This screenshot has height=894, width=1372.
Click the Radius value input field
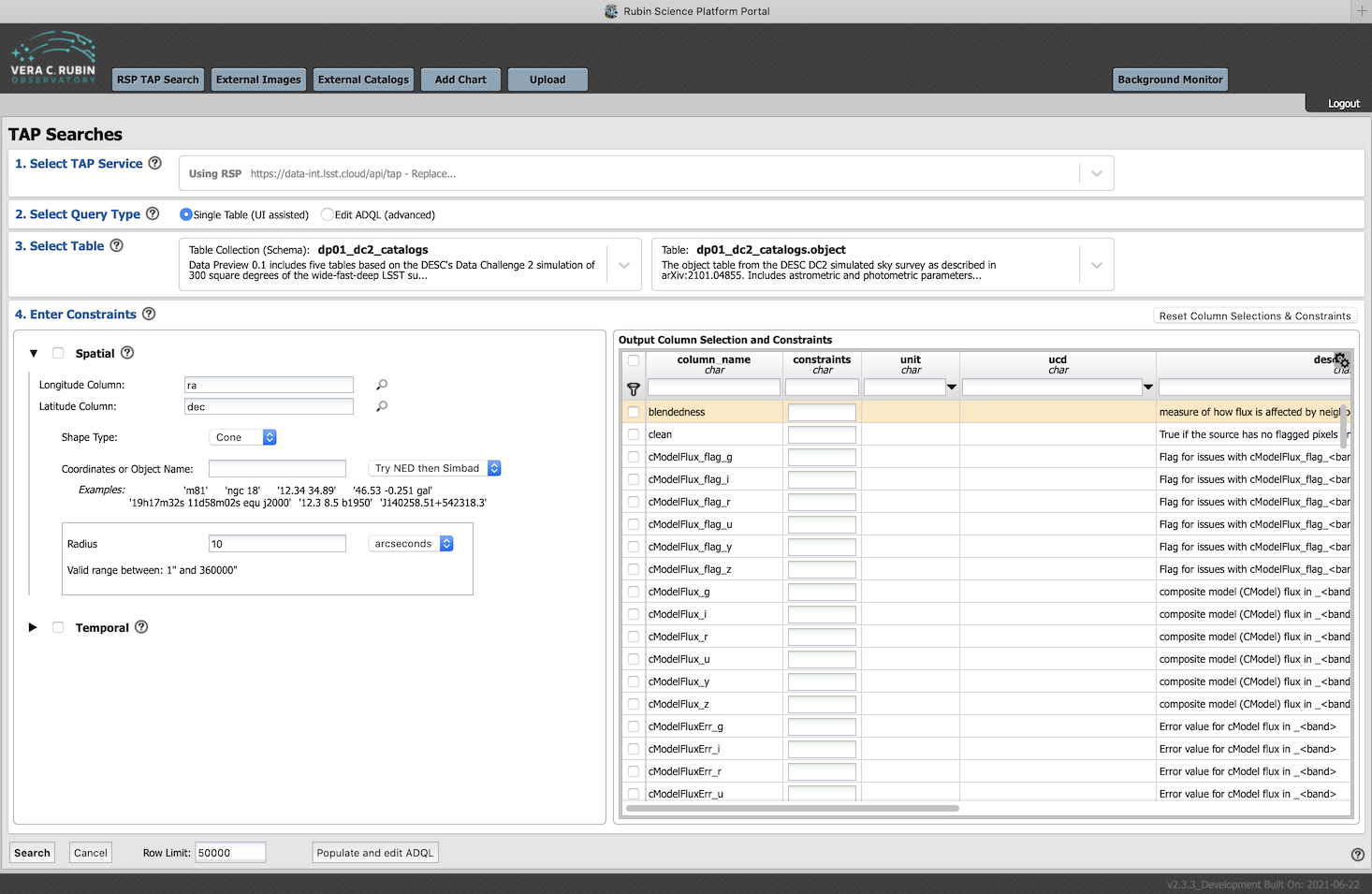point(277,544)
